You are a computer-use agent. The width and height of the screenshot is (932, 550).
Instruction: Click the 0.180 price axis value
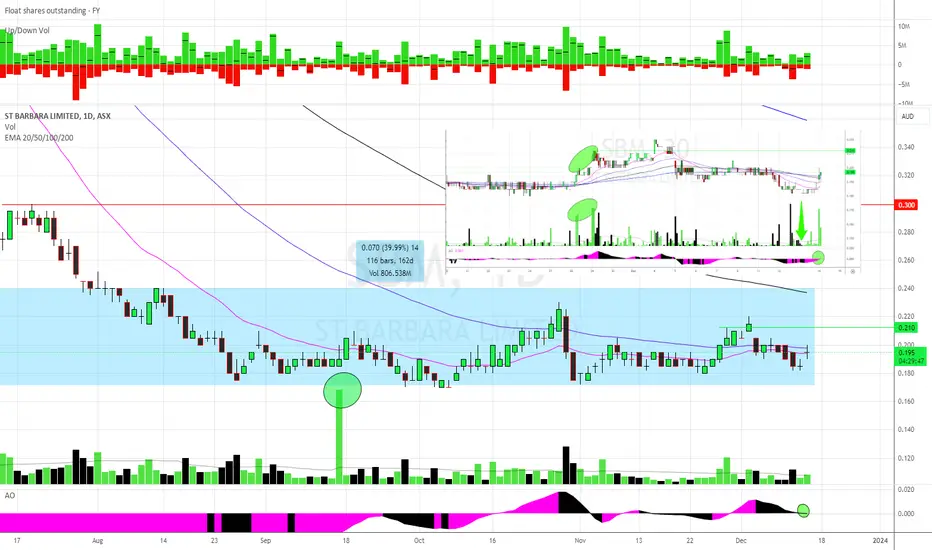[906, 373]
